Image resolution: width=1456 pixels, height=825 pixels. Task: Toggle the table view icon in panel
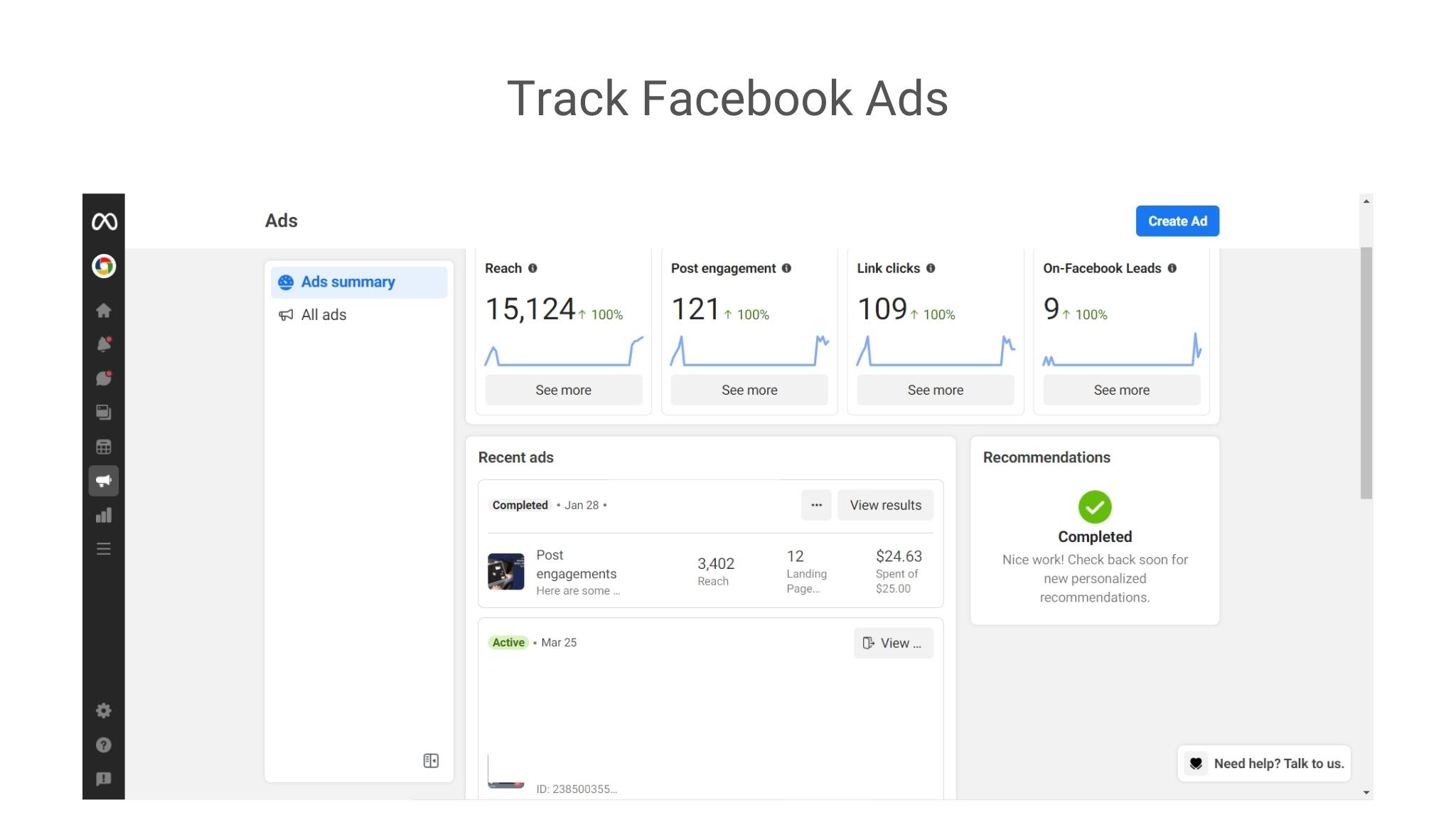click(x=430, y=761)
